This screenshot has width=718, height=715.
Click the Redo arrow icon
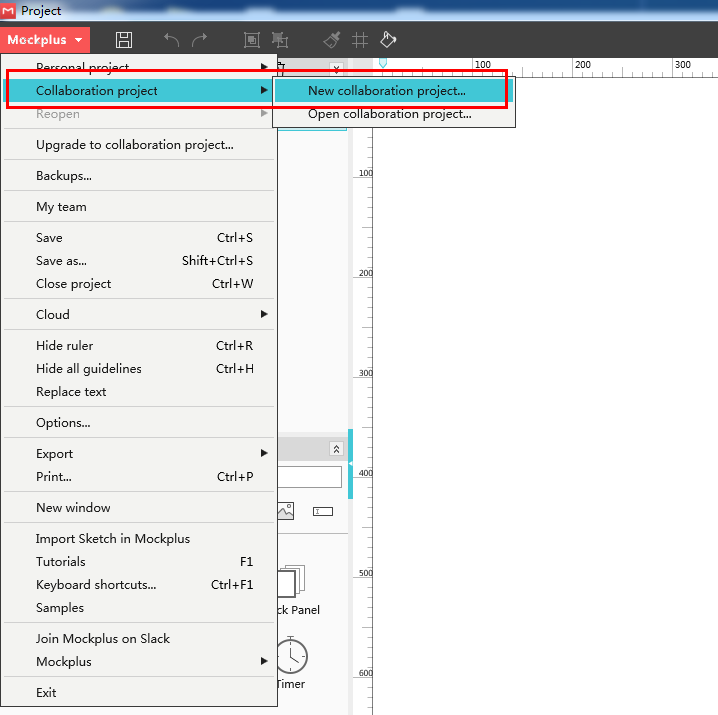[199, 40]
